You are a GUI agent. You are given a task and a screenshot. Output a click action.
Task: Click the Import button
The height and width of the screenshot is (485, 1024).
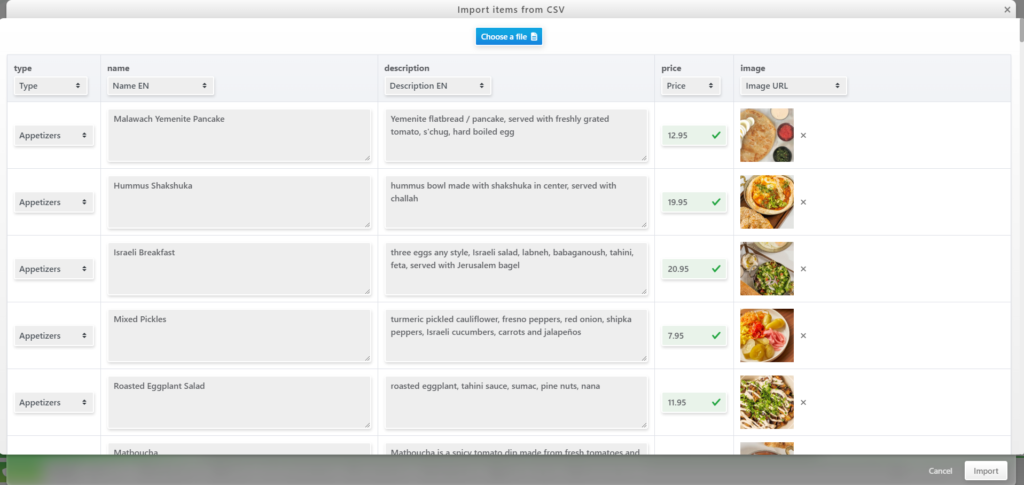[985, 471]
